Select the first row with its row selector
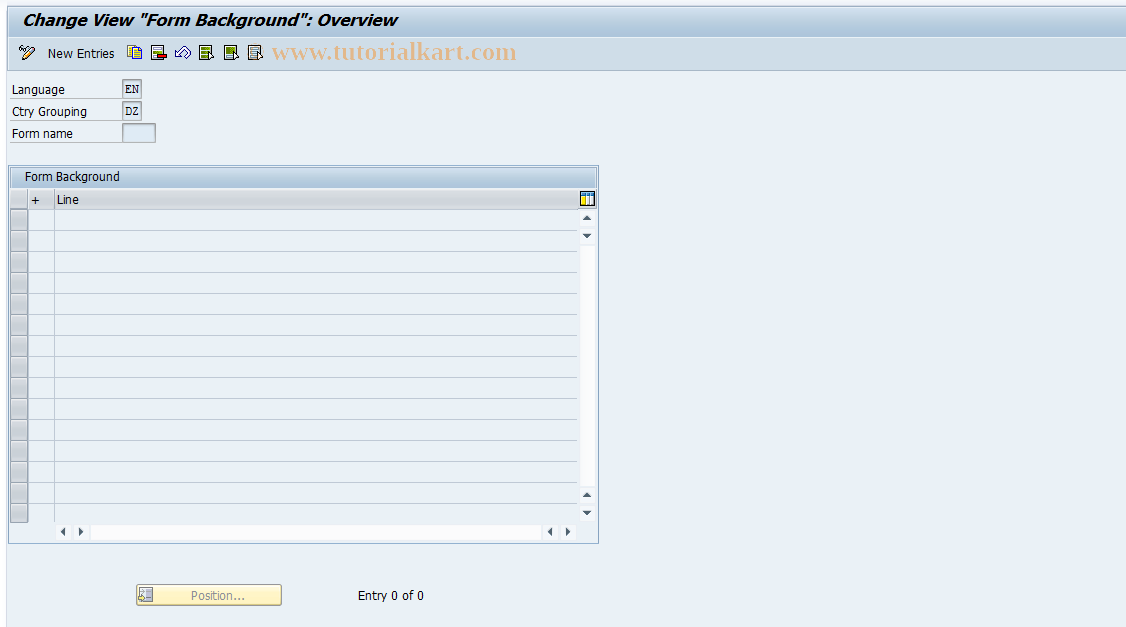The image size is (1126, 627). tap(19, 220)
